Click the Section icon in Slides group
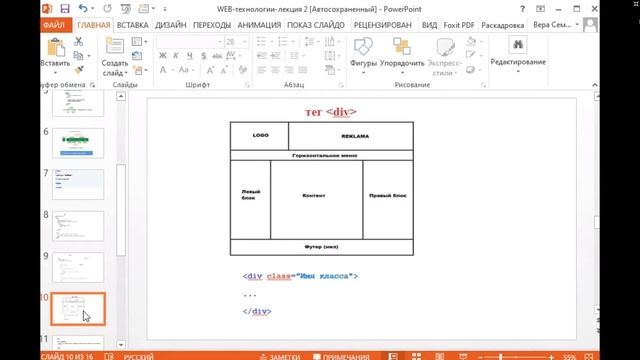Viewport: 640px width, 360px height. pyautogui.click(x=138, y=70)
